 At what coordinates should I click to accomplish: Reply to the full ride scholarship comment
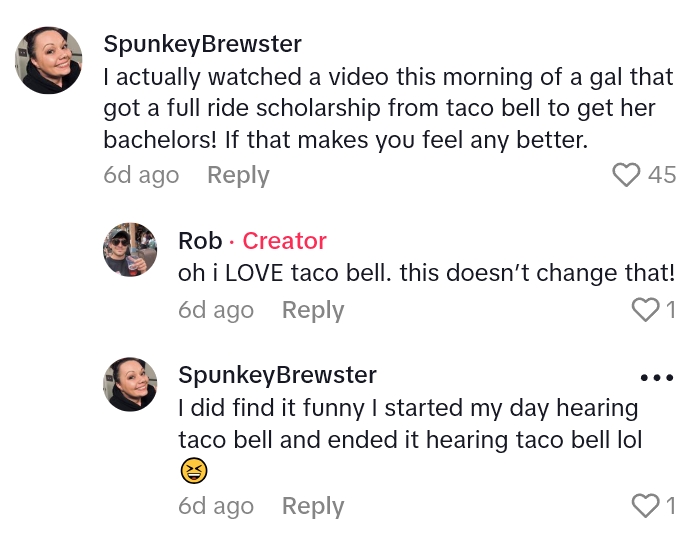[238, 175]
